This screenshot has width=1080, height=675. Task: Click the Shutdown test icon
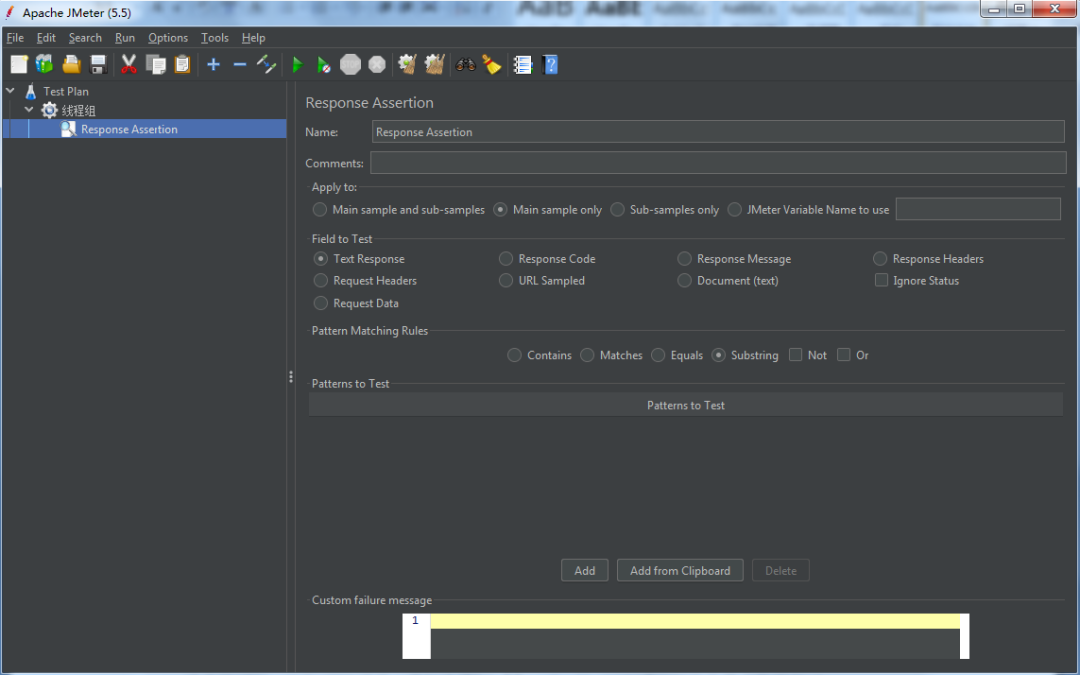click(x=377, y=65)
